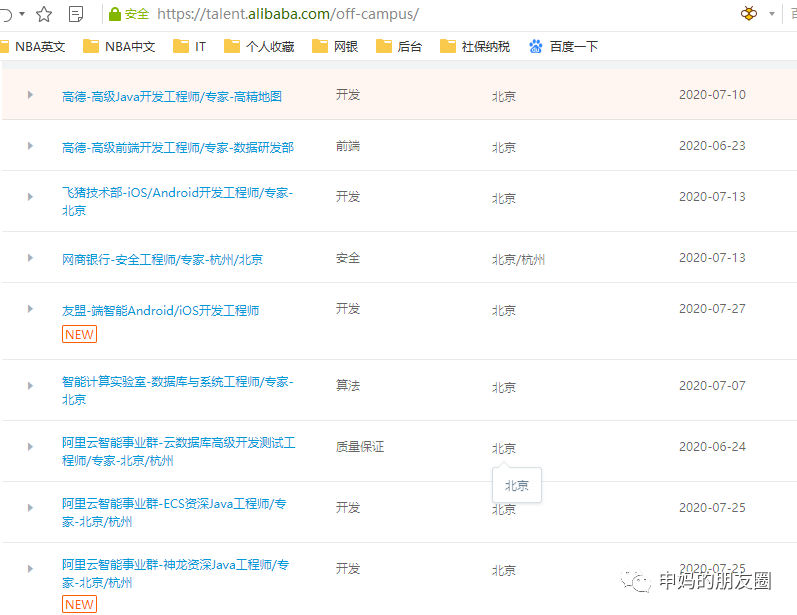This screenshot has width=797, height=615.
Task: Open job 阿里云智能事业群-神龙资深Java工程师
Action: pos(175,573)
